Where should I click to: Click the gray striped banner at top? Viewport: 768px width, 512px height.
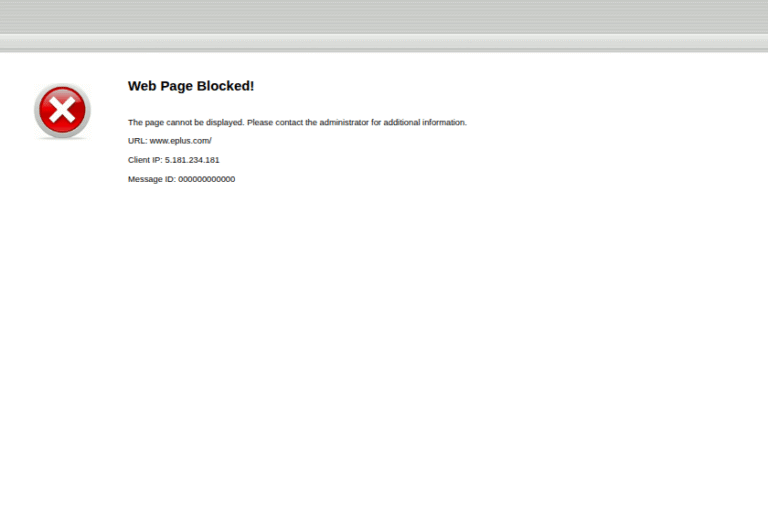384,17
